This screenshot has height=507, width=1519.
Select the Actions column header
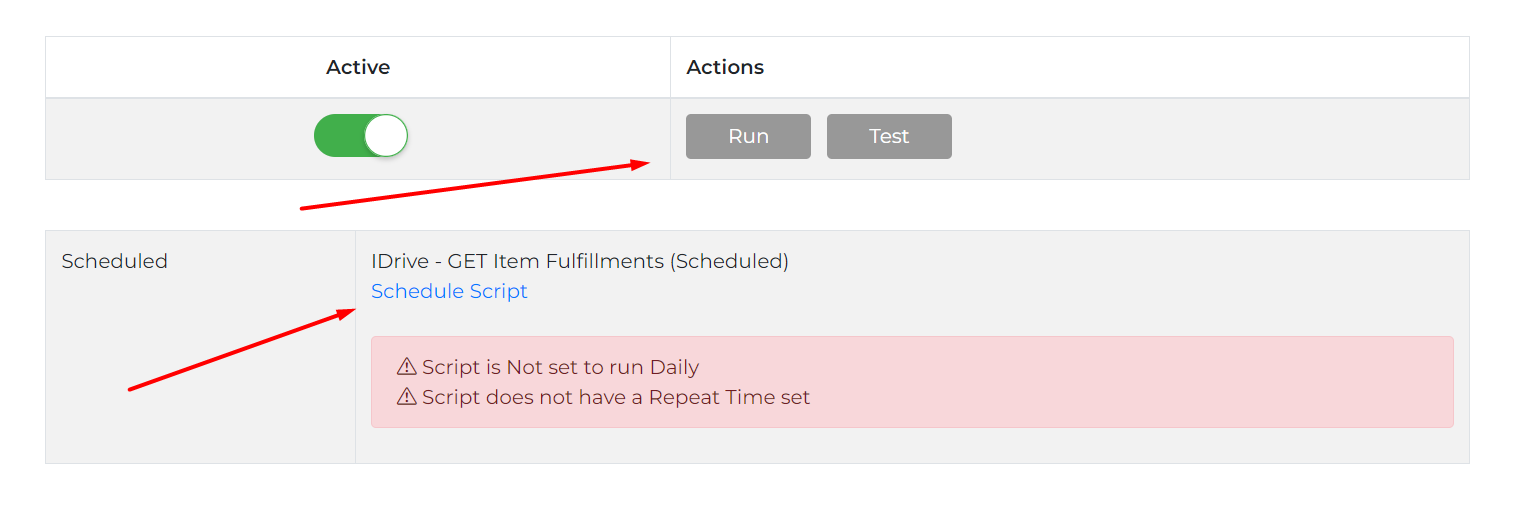pyautogui.click(x=725, y=67)
